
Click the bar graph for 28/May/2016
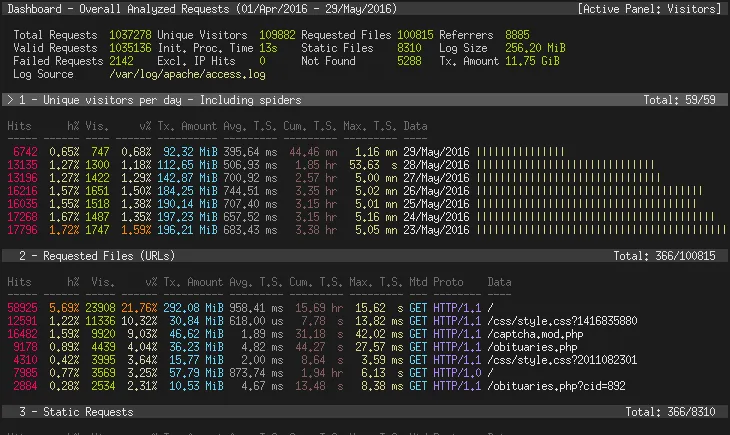564,164
